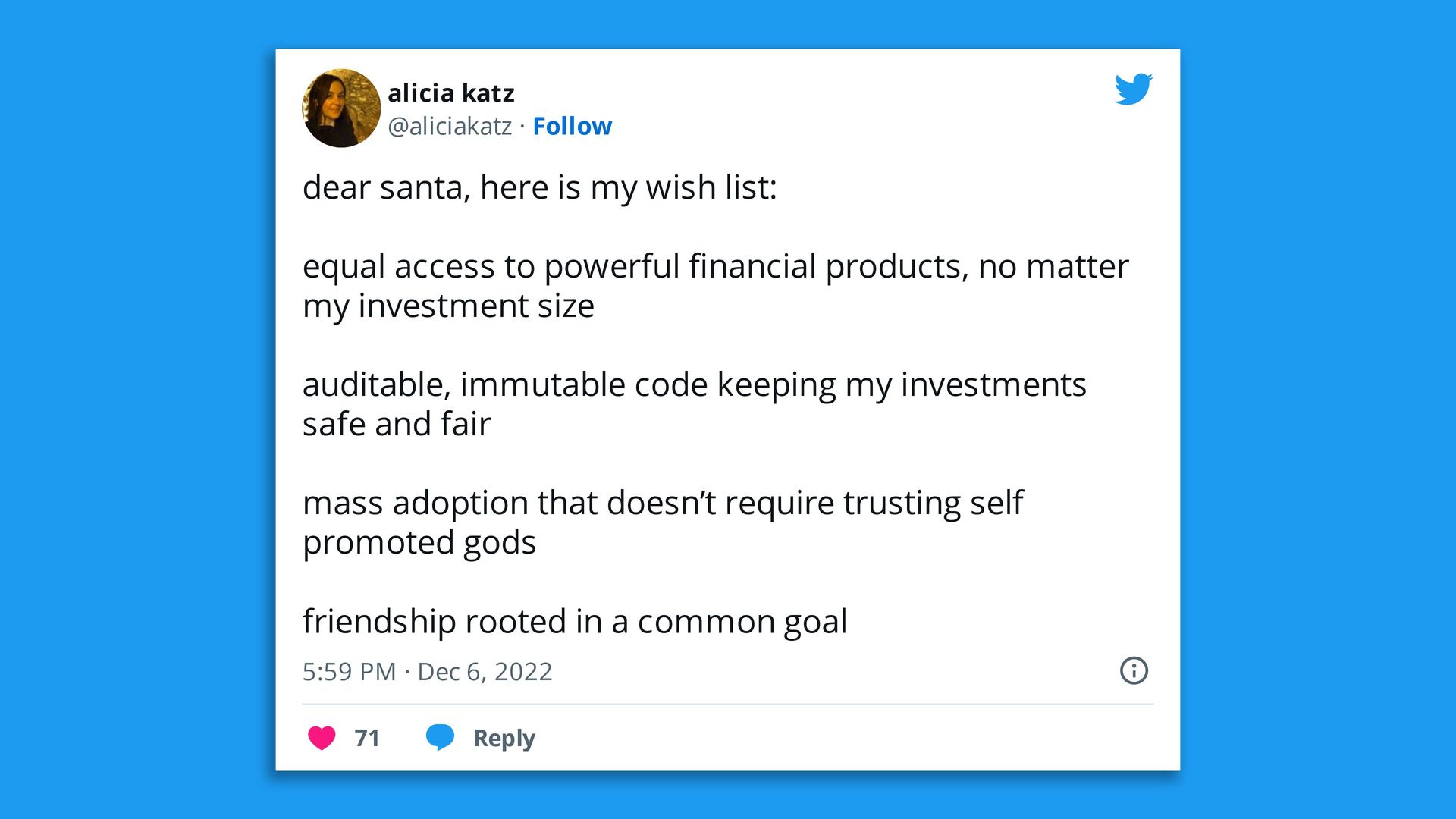Image resolution: width=1456 pixels, height=819 pixels.
Task: Select the name alicia katz
Action: click(452, 93)
